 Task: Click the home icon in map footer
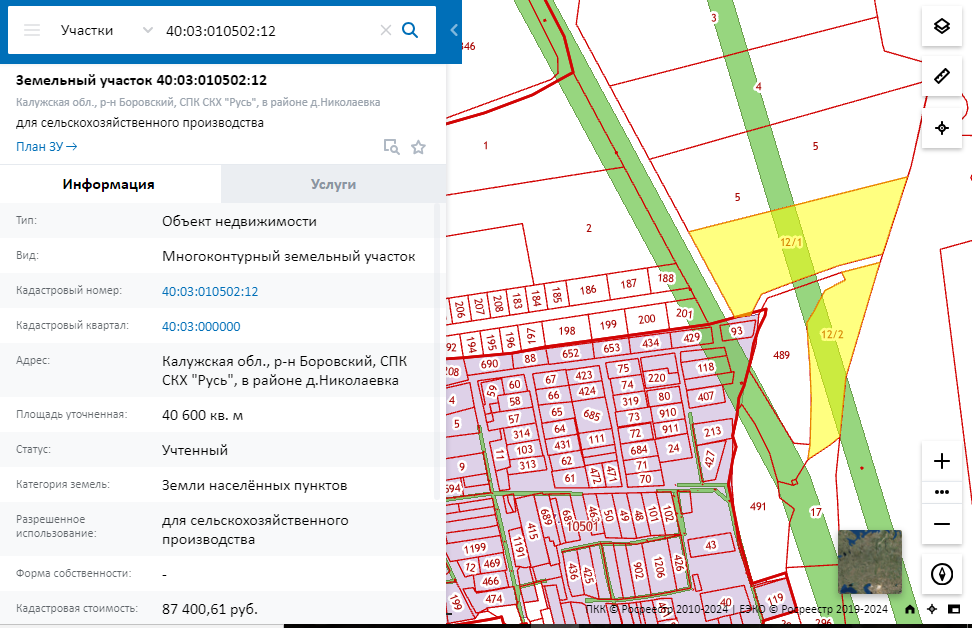coord(909,609)
